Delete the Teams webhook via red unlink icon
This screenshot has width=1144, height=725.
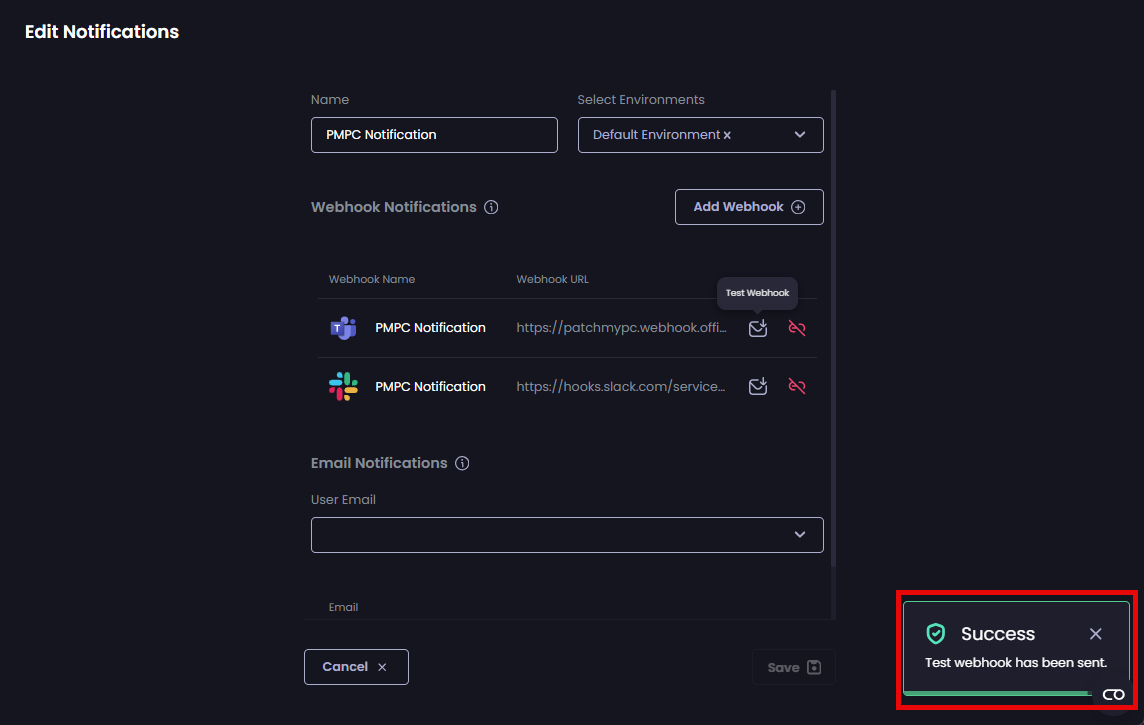pos(796,327)
